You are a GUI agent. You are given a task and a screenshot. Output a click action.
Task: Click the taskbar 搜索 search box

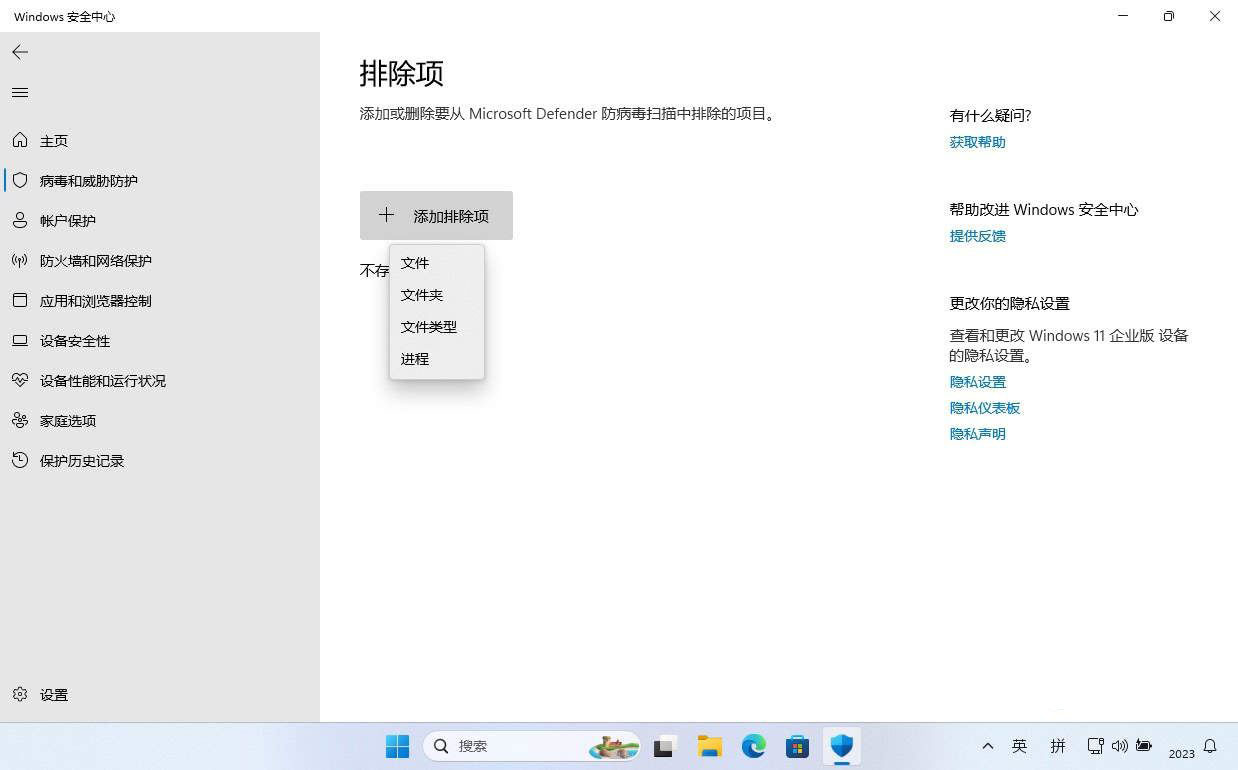(x=520, y=746)
